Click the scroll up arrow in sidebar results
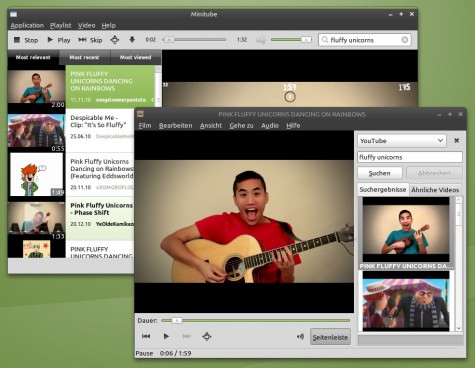 coord(459,200)
